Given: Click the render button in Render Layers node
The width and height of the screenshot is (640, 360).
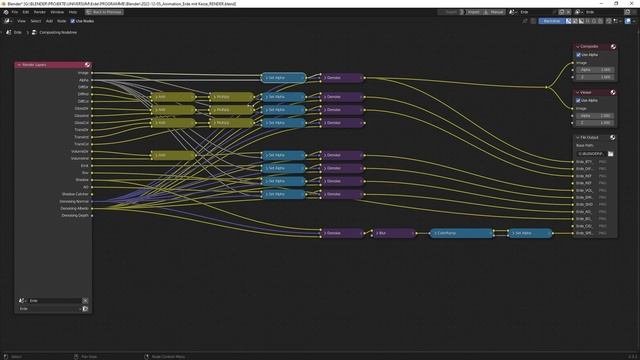Looking at the screenshot, I should (x=85, y=309).
